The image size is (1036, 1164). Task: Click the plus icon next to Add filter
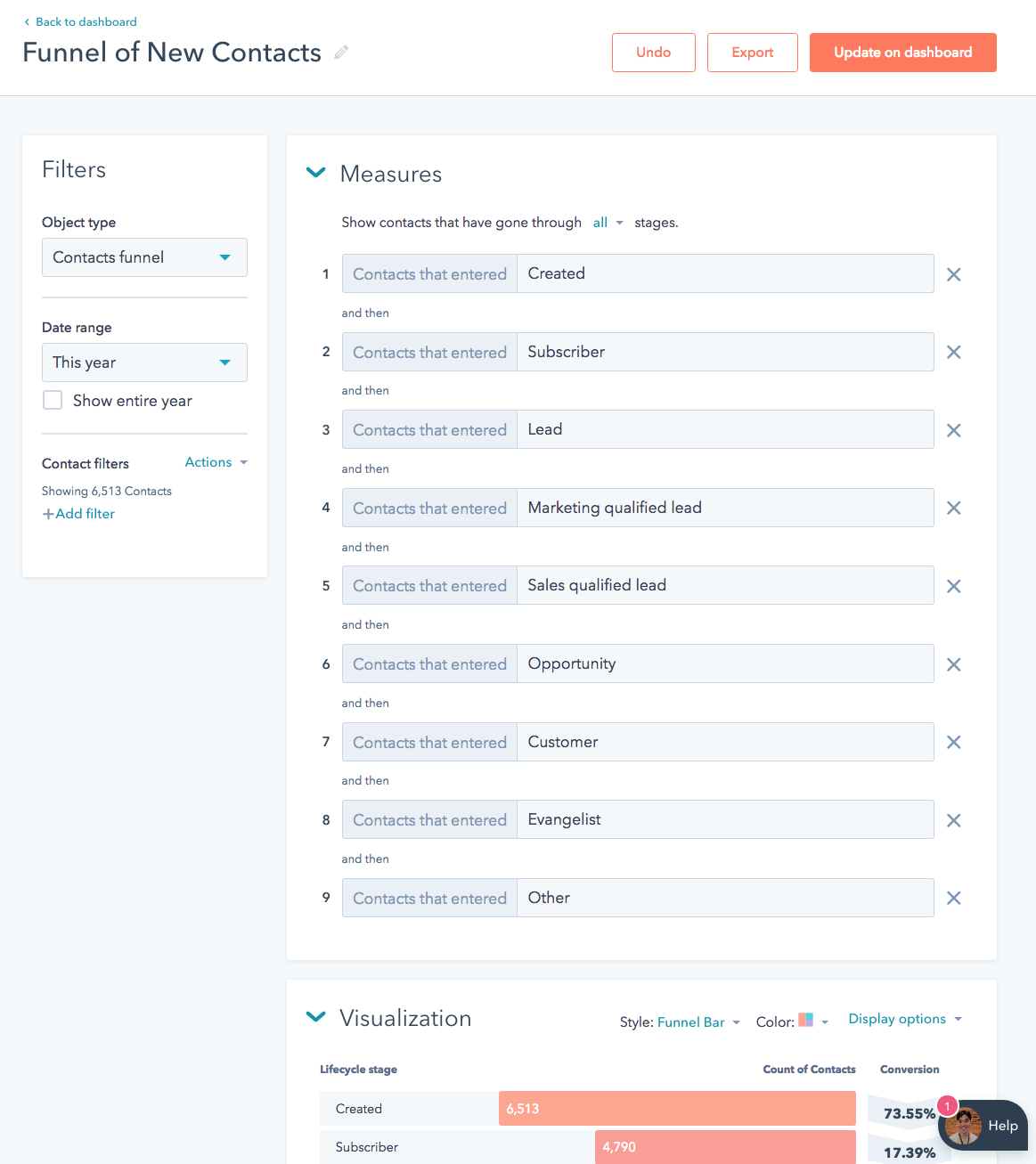click(x=48, y=513)
